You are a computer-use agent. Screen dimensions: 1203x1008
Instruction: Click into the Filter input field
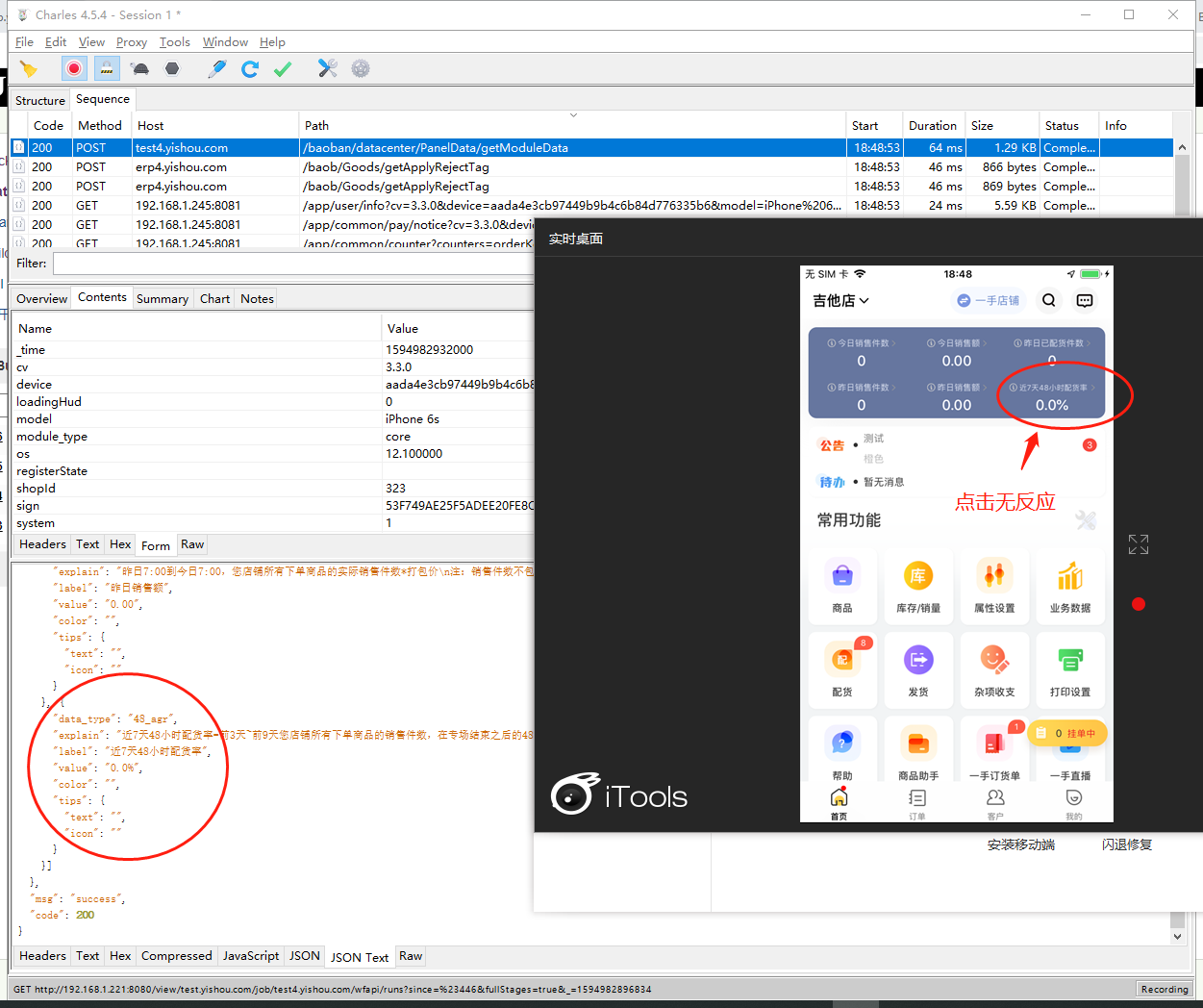coord(293,264)
